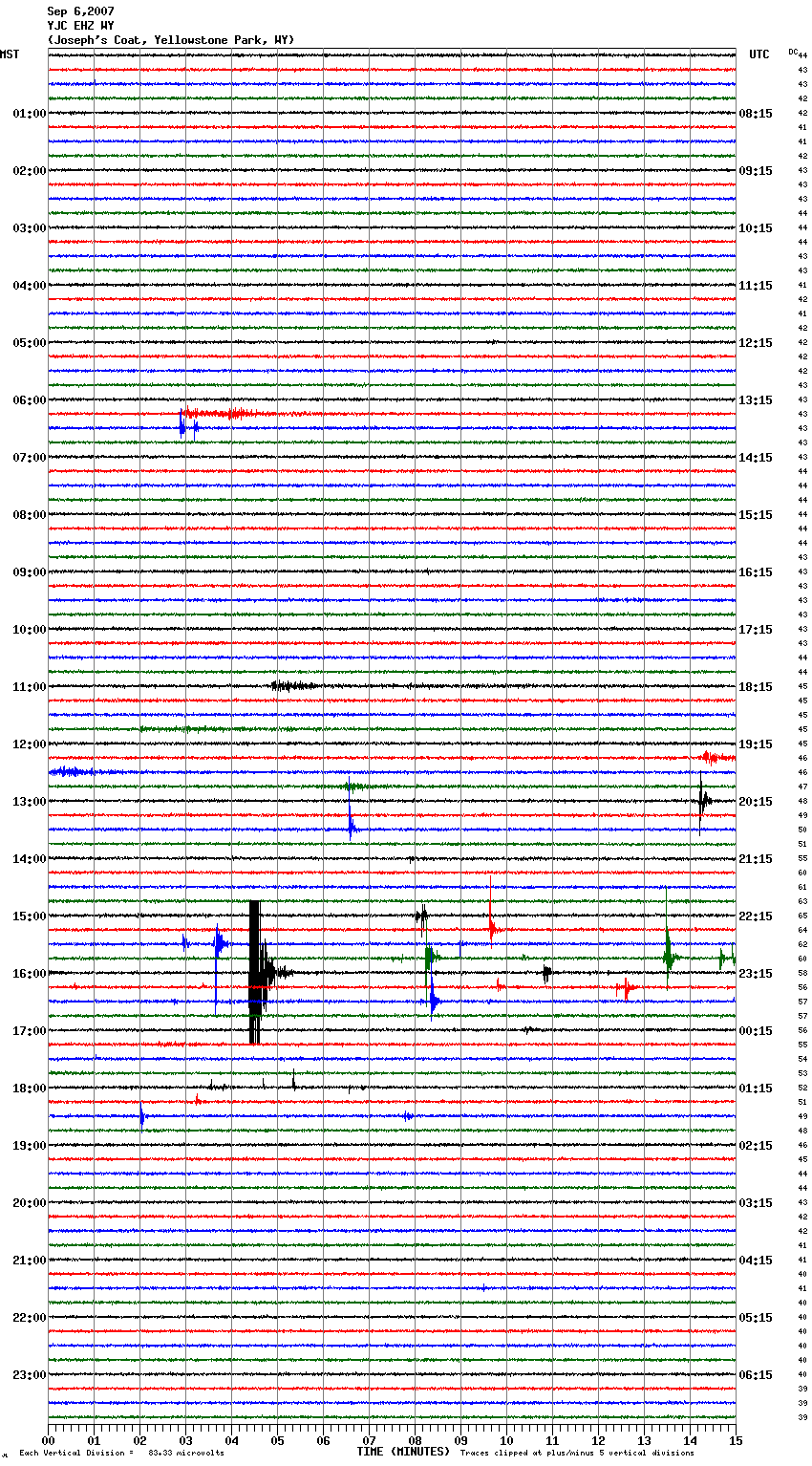Click minute '10' on the bottom time axis

coord(506,1440)
